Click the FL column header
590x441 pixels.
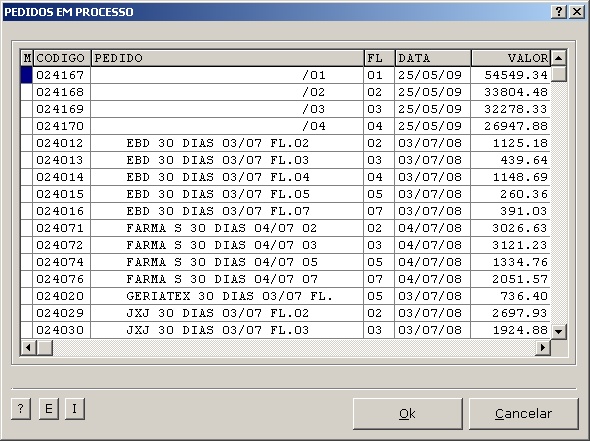379,58
